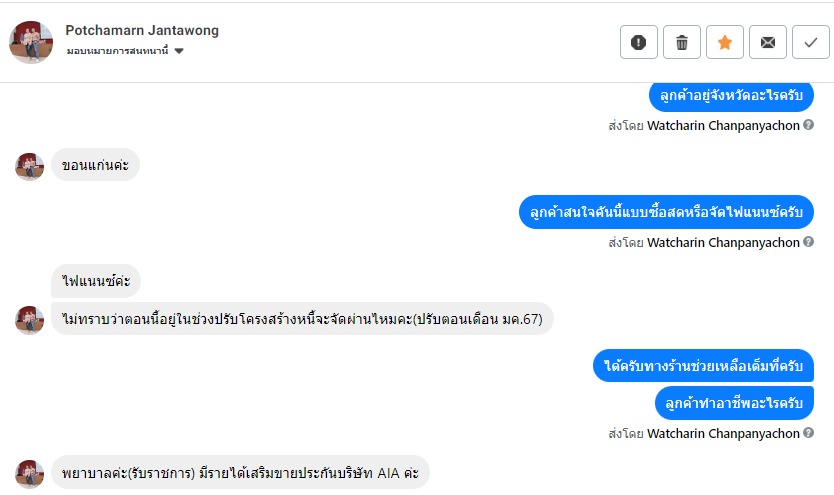834x495 pixels.
Task: Select the ไฟแนนซ์ค่ะ reply bubble
Action: pyautogui.click(x=96, y=281)
